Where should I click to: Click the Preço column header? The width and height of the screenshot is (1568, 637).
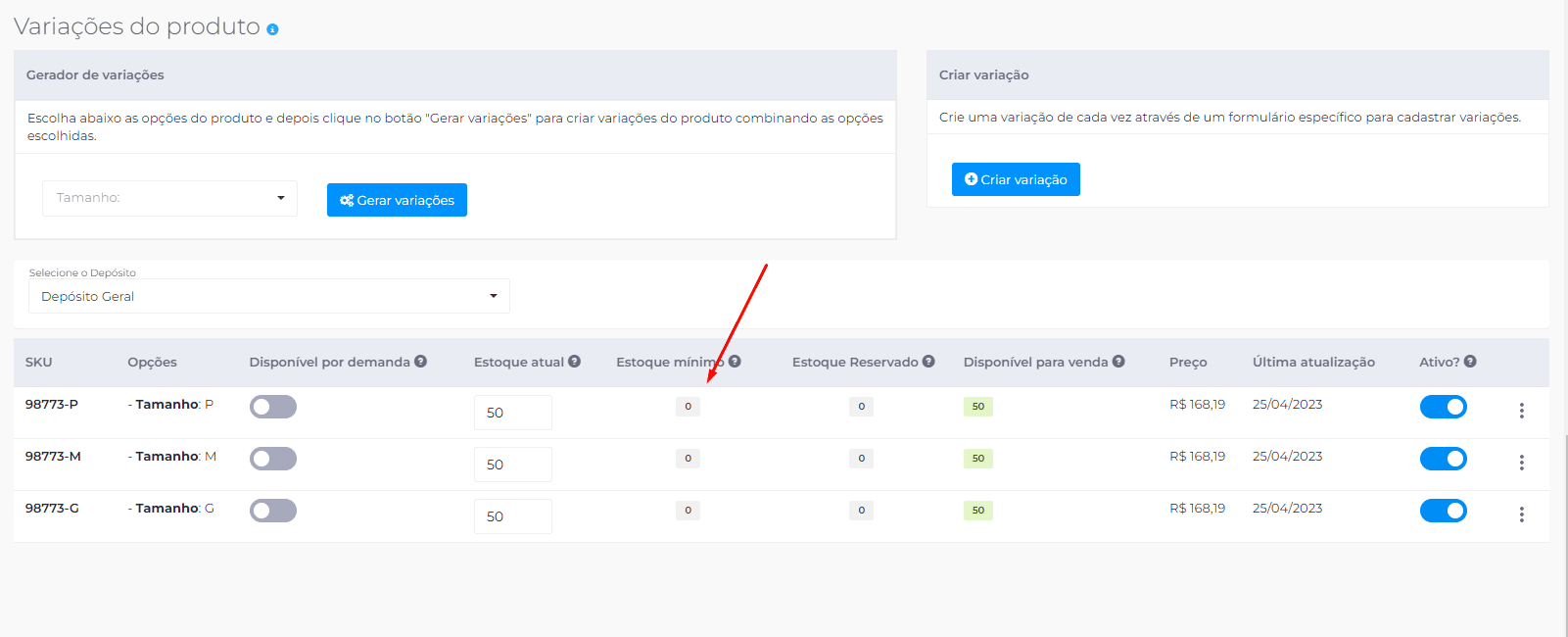[1188, 363]
